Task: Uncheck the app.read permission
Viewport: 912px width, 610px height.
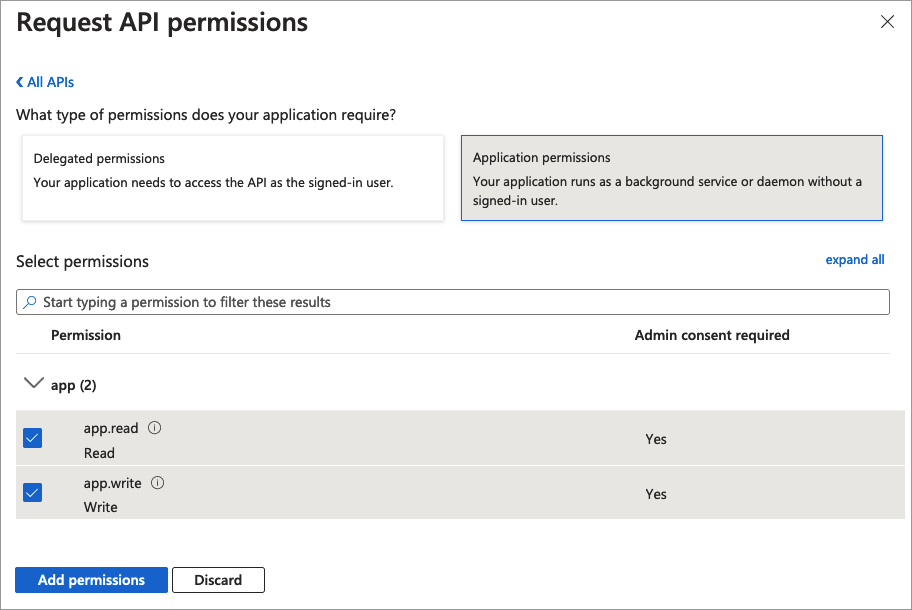Action: point(33,438)
